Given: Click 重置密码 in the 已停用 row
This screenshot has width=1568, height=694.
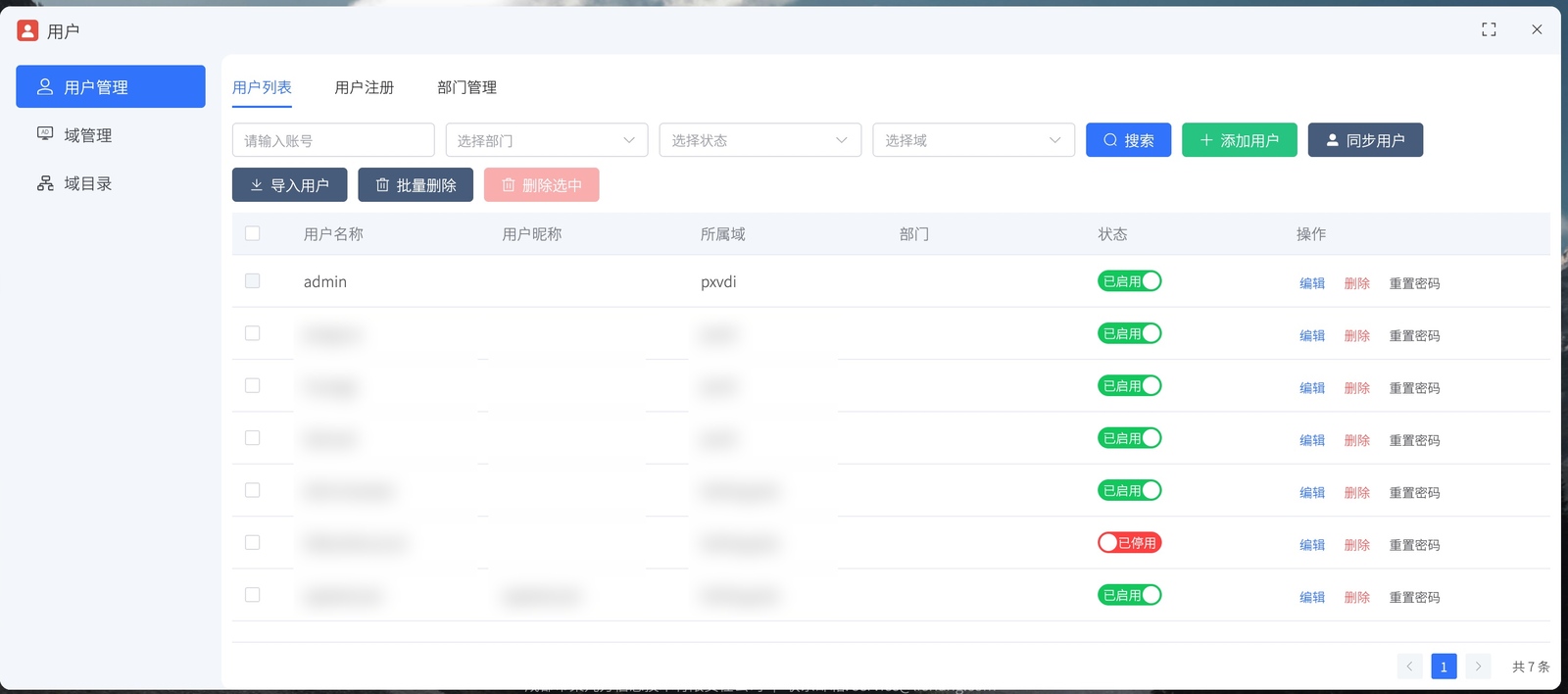Looking at the screenshot, I should click(x=1414, y=545).
